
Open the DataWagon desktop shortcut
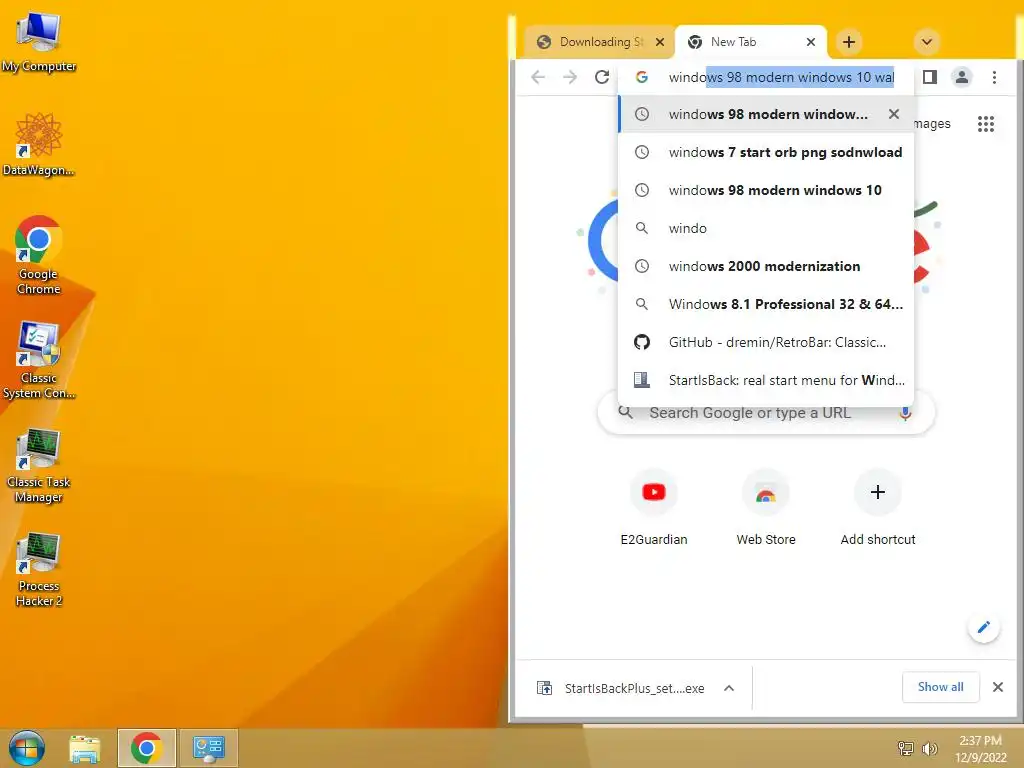click(39, 144)
